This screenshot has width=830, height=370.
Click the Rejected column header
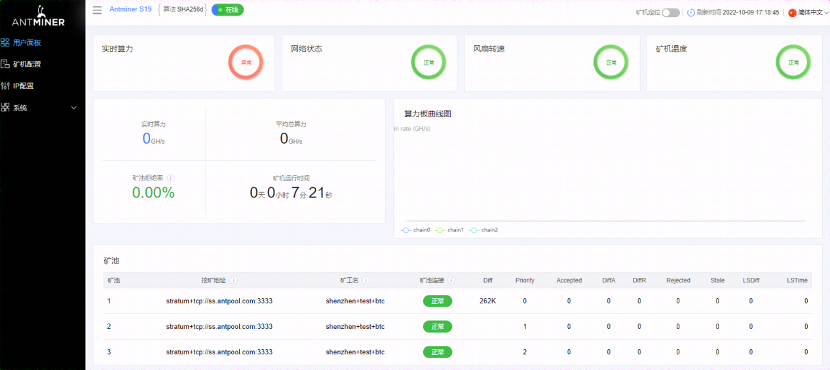pos(678,281)
